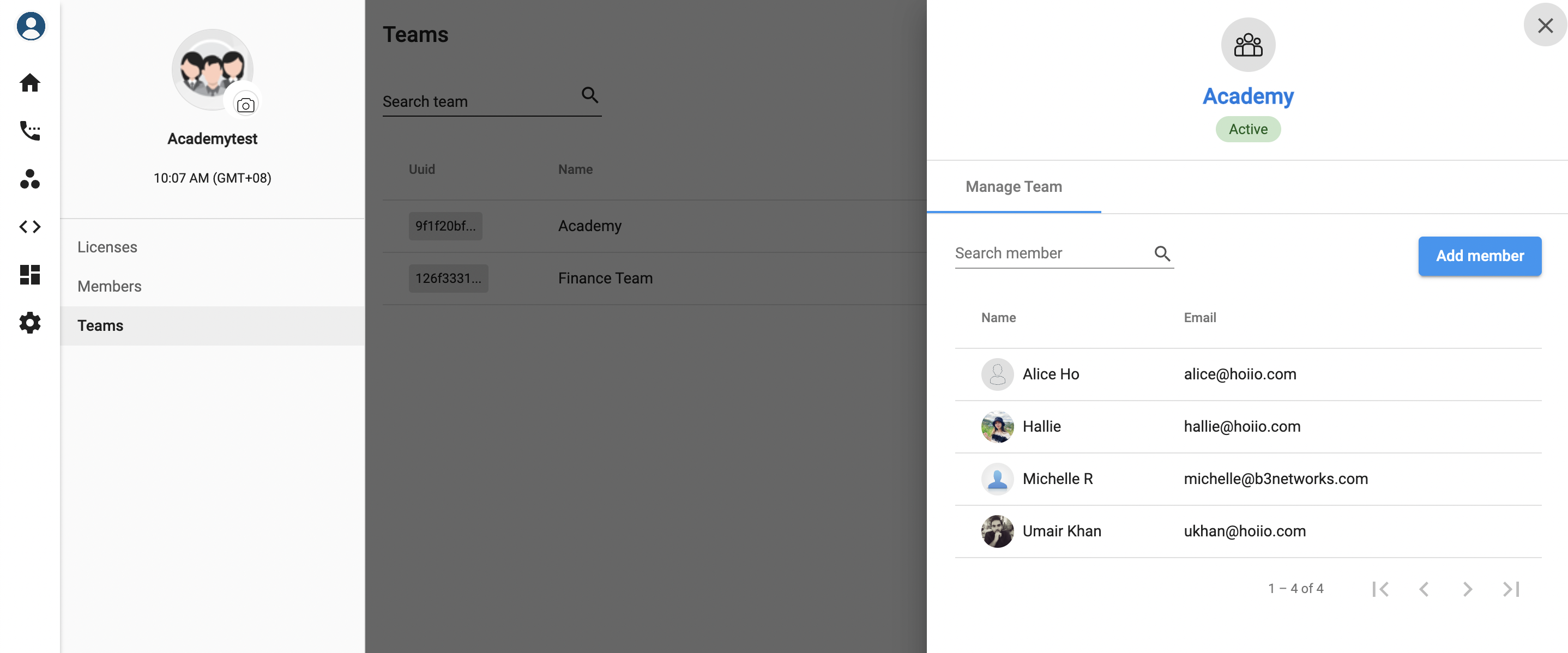
Task: Open the dashboard grid icon
Action: 30,275
